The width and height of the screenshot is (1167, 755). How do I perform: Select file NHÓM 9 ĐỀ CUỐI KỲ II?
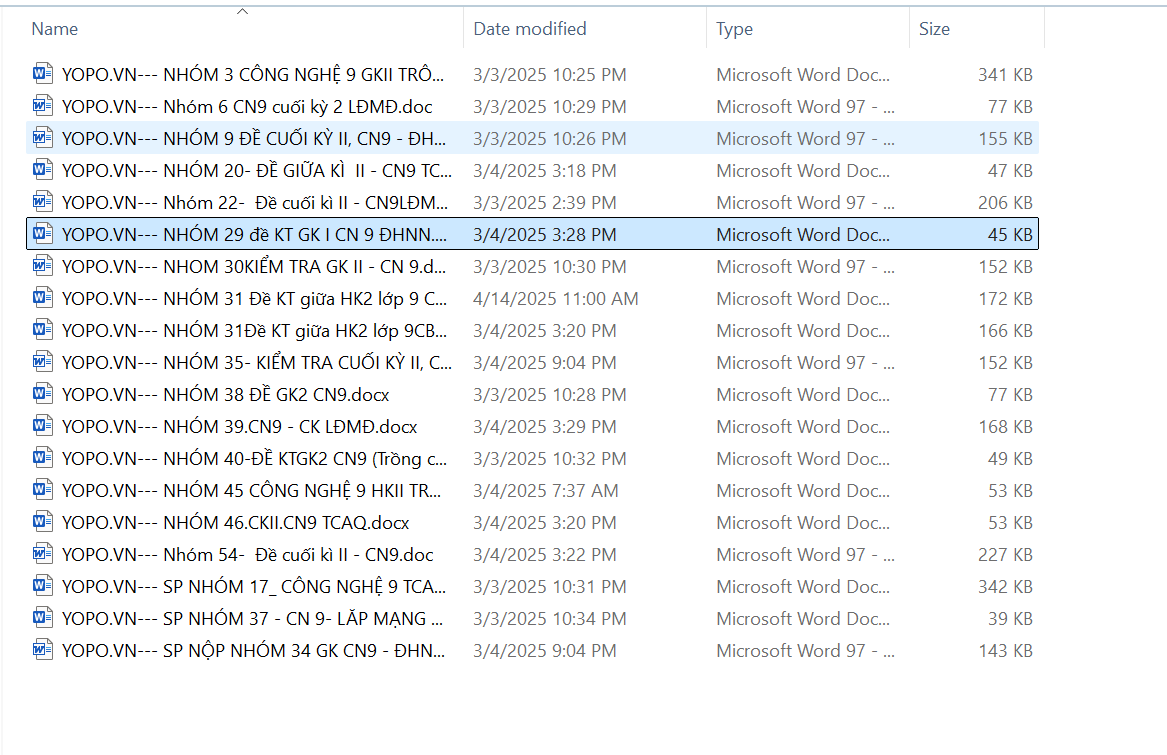coord(254,138)
